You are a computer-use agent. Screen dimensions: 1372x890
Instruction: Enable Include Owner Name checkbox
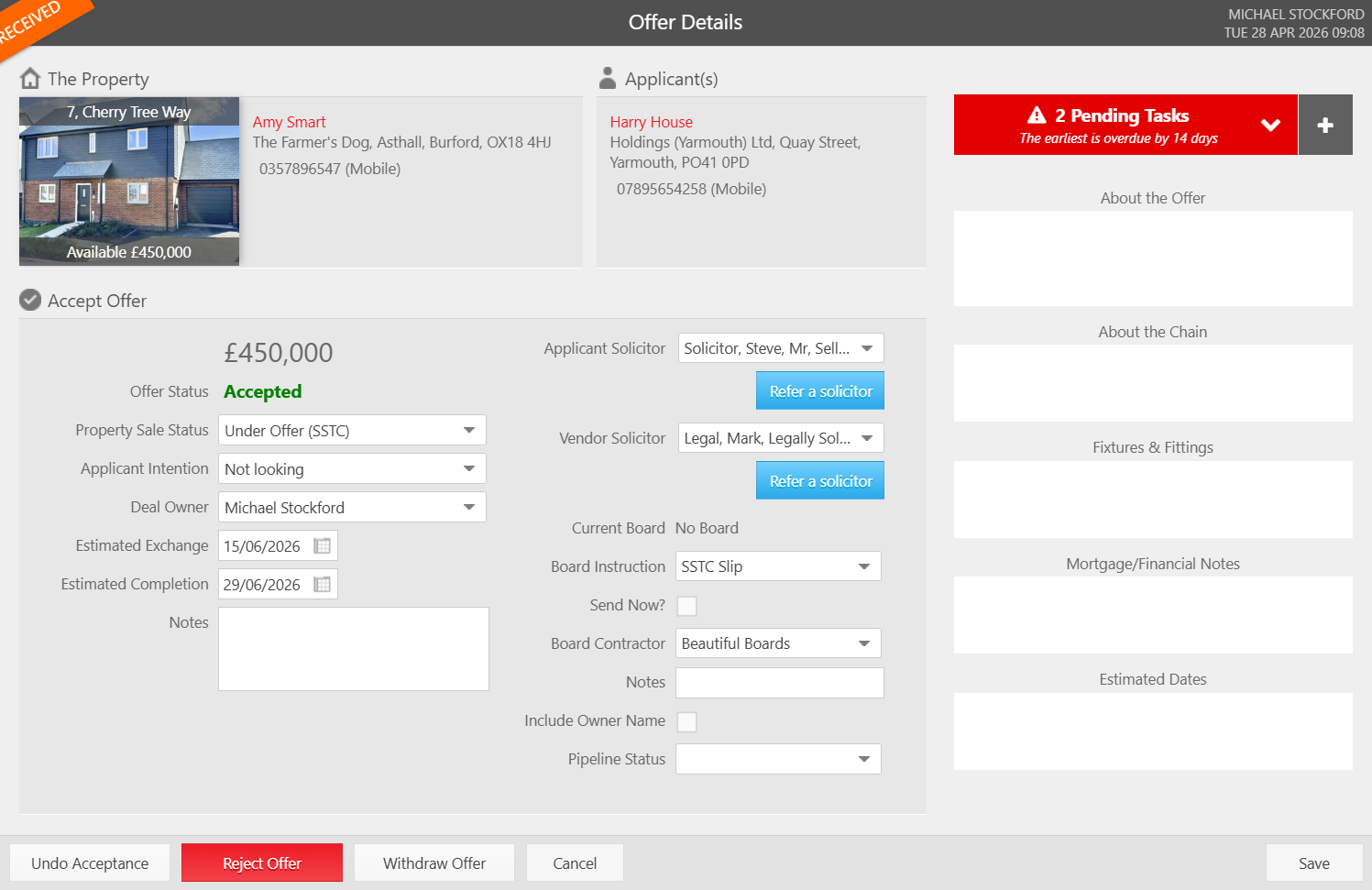pos(686,721)
